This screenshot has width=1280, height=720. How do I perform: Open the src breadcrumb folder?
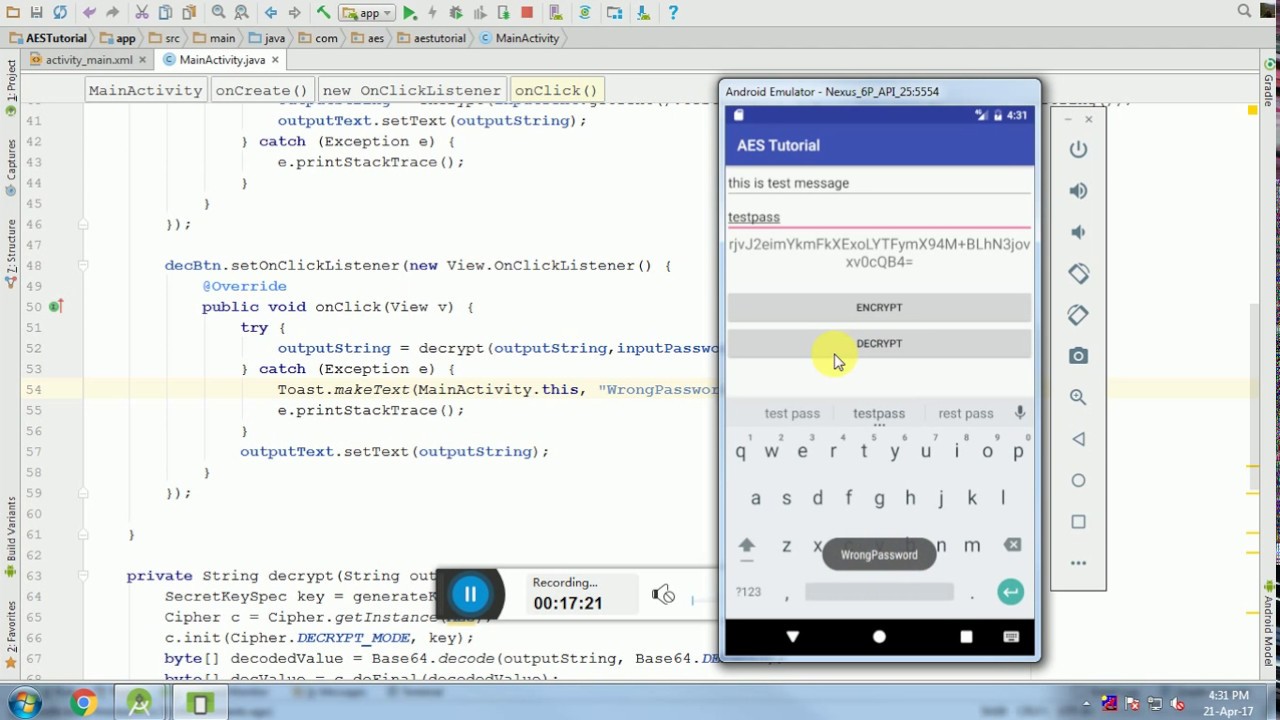[x=164, y=38]
